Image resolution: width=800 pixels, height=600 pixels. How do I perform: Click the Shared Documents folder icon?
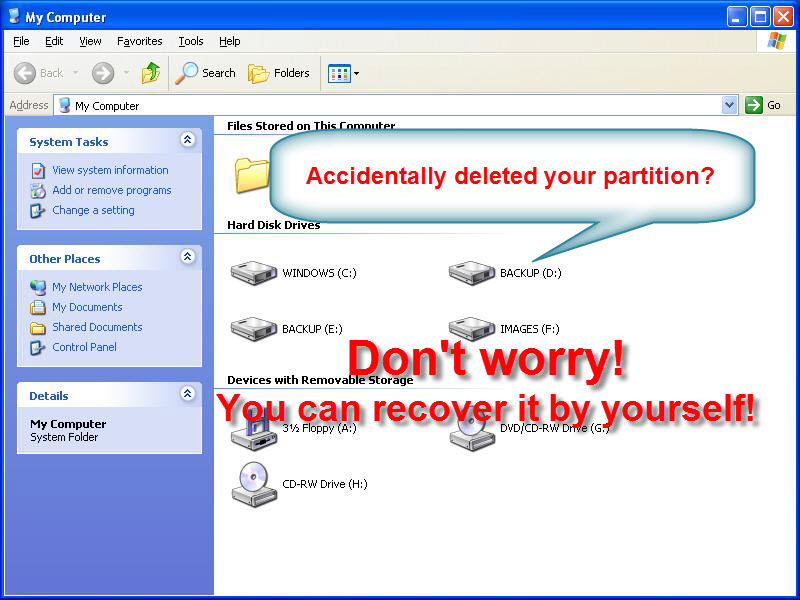pyautogui.click(x=38, y=328)
